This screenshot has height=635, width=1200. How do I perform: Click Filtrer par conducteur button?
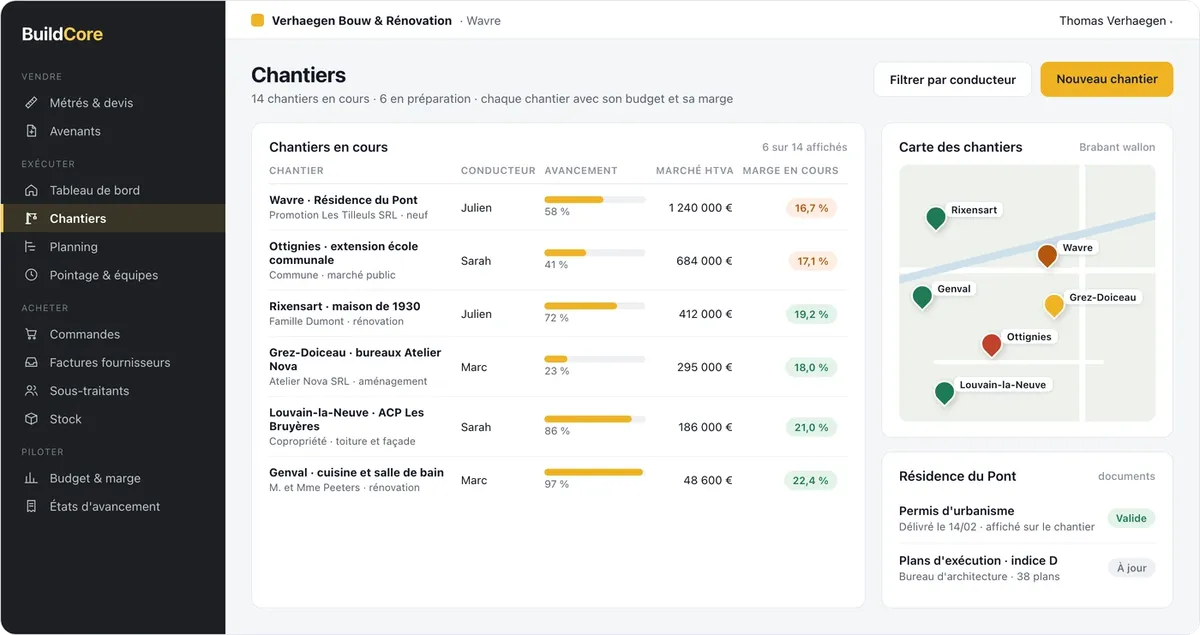pyautogui.click(x=952, y=80)
